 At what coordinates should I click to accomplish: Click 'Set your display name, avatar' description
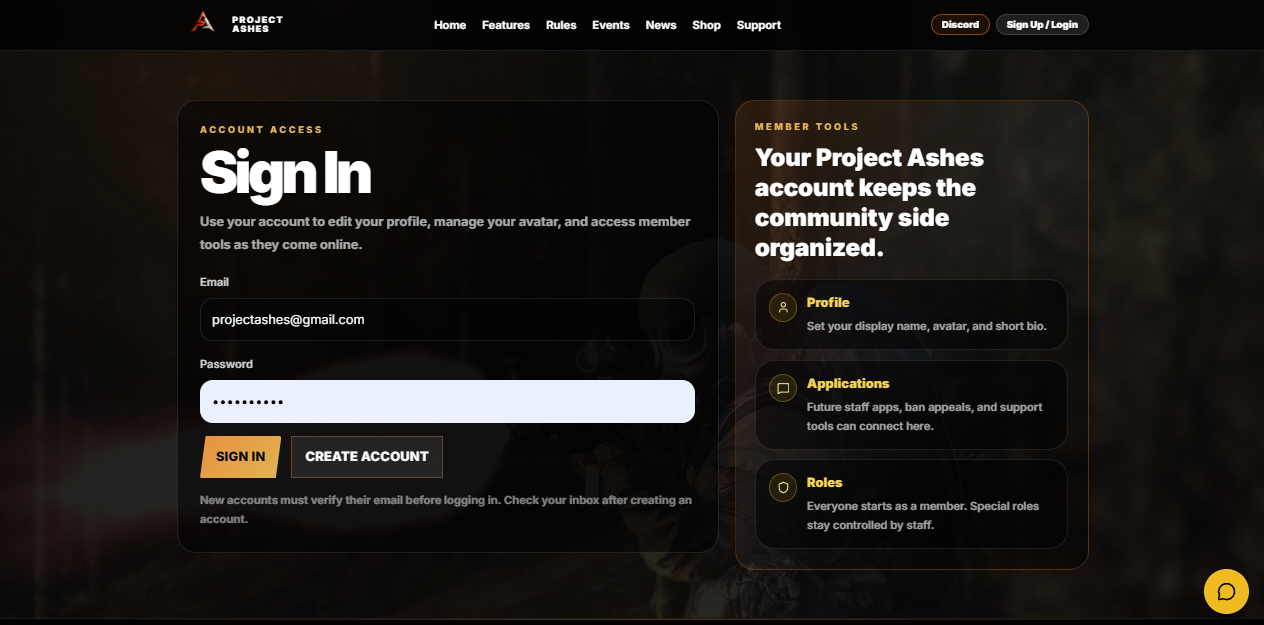point(927,326)
